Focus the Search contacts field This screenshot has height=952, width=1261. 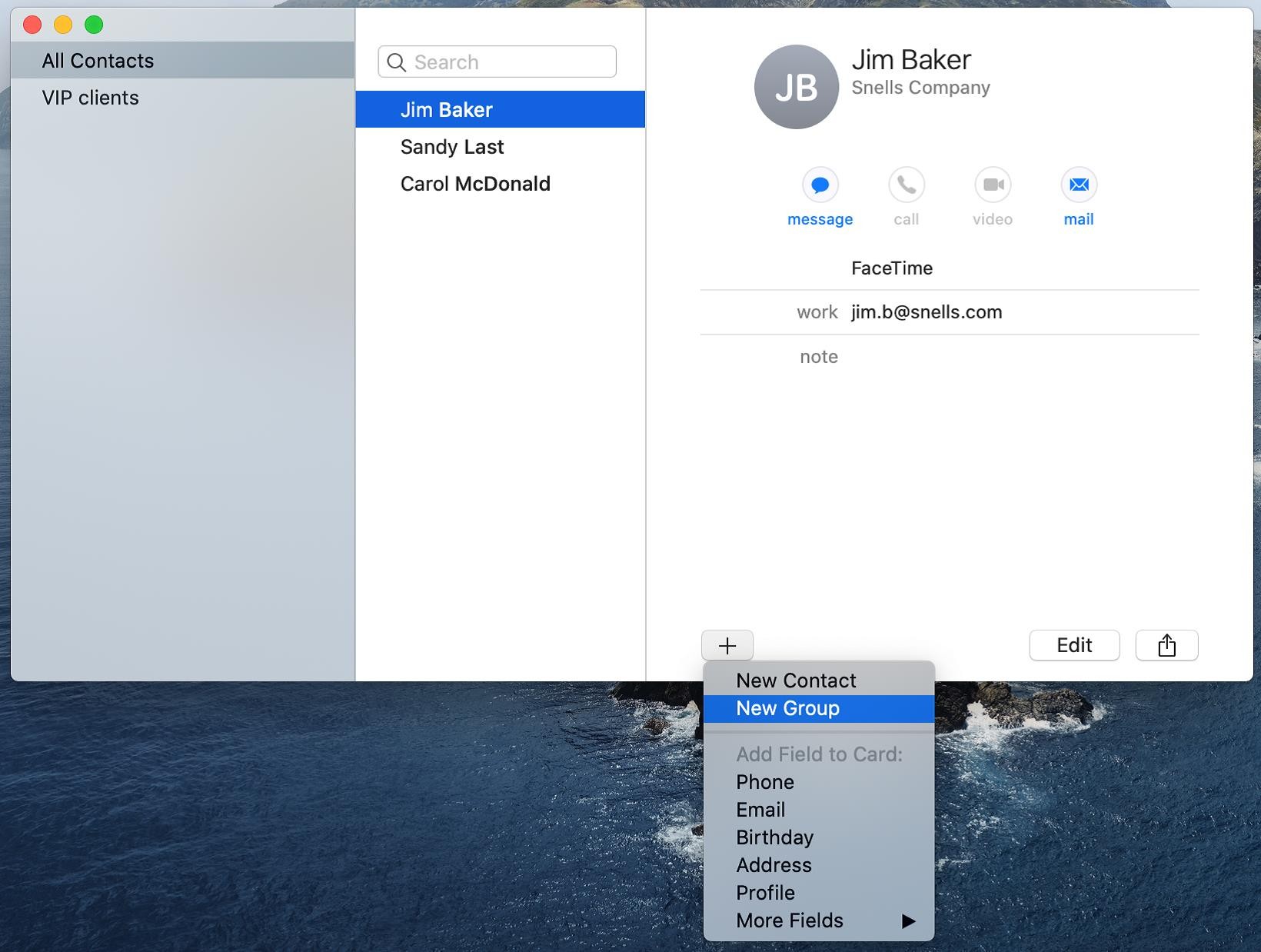click(497, 62)
